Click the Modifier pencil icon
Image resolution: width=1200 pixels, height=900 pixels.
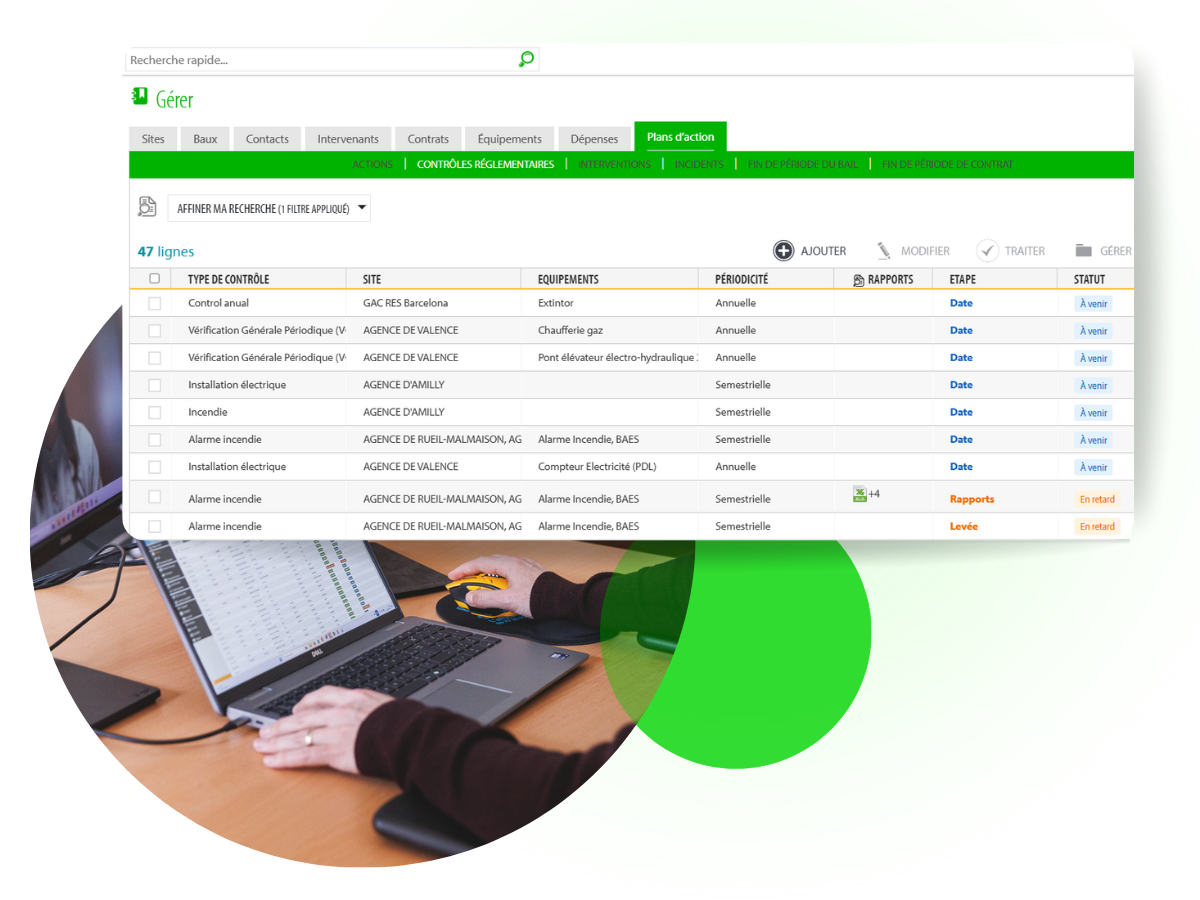tap(884, 251)
